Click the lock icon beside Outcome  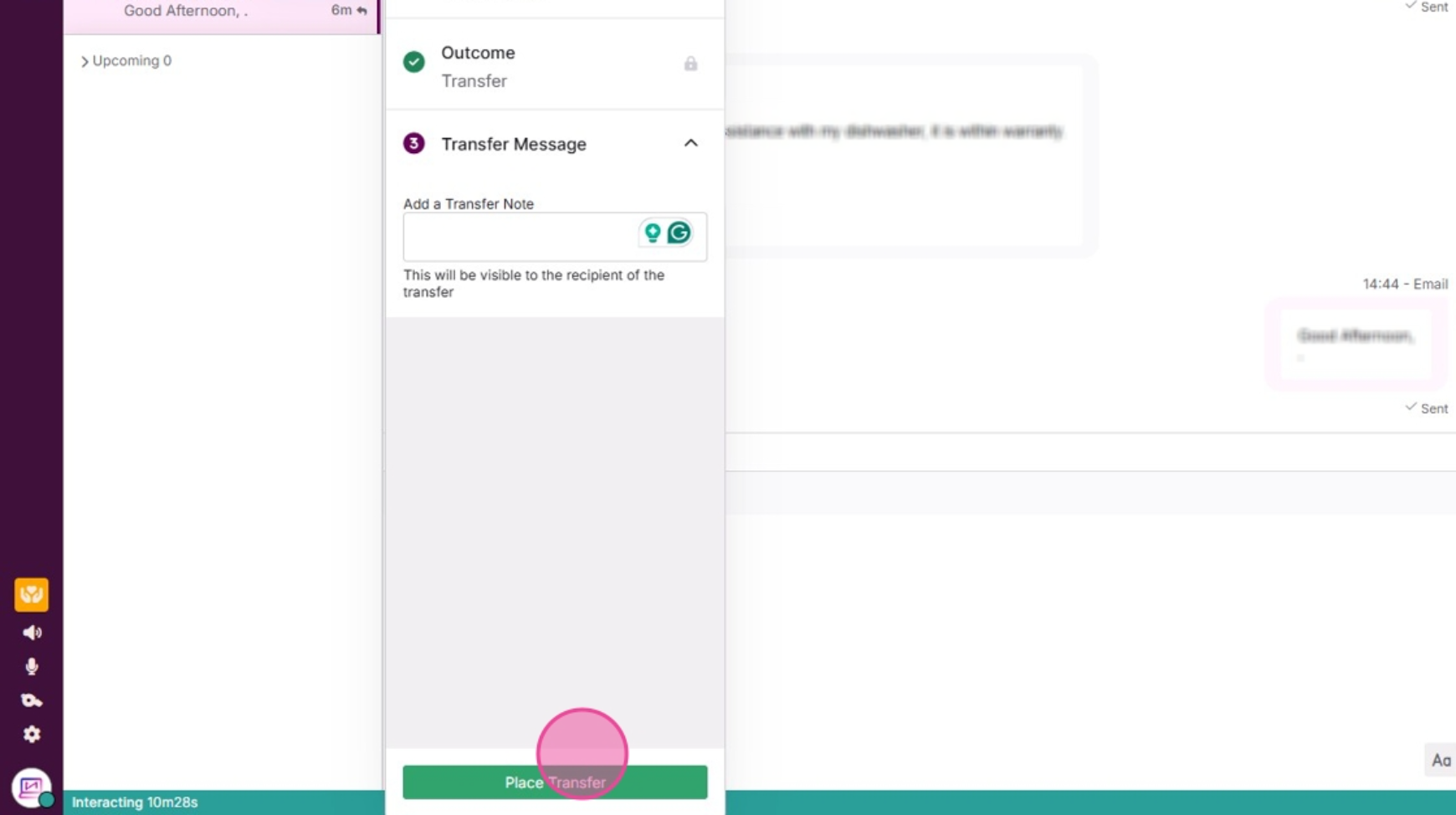(690, 64)
